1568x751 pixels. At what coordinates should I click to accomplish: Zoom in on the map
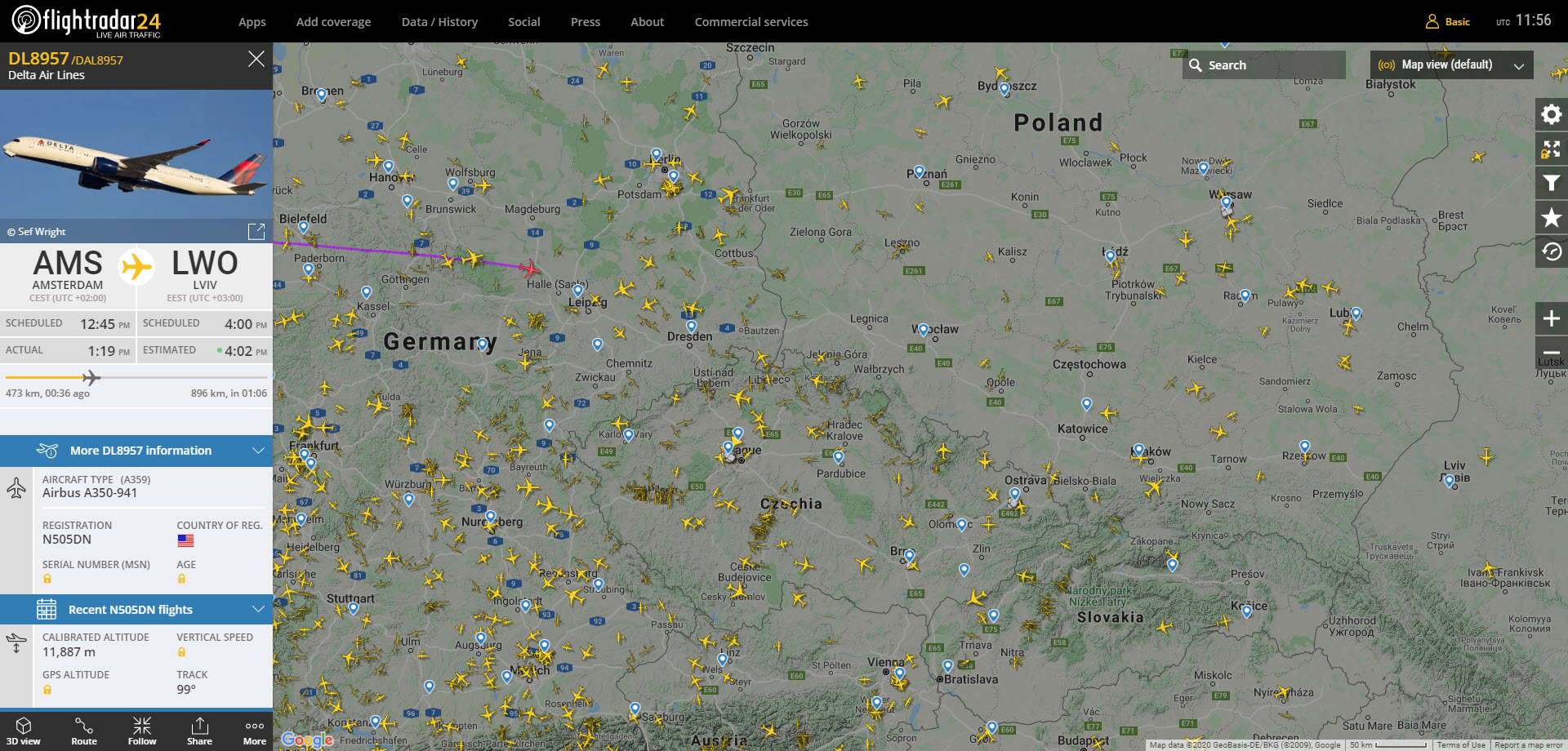1551,318
